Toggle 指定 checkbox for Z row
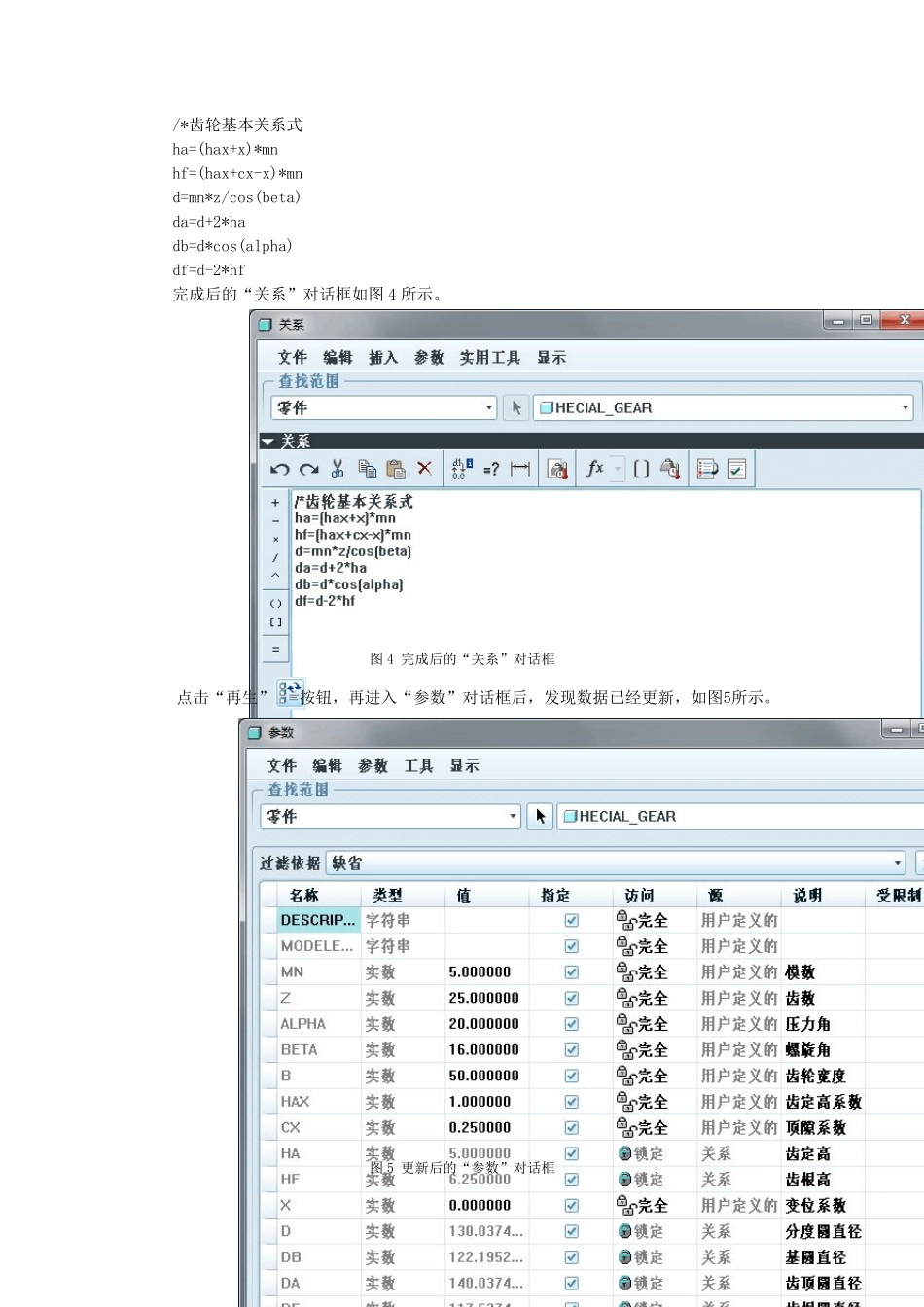The image size is (924, 1307). [x=572, y=998]
